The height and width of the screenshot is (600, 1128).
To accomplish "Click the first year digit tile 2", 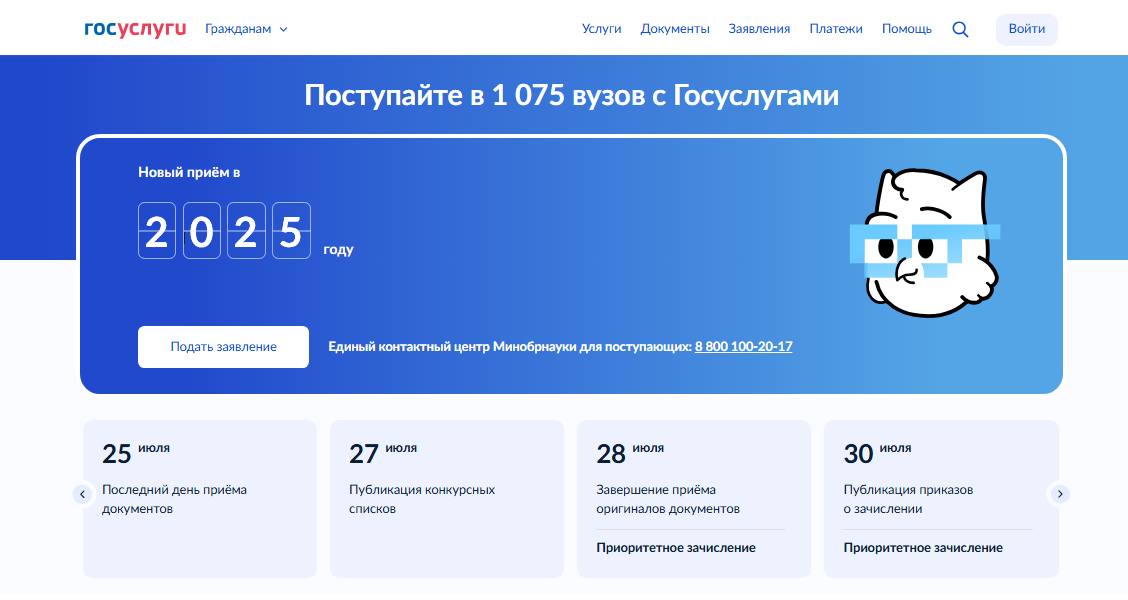I will coord(157,230).
